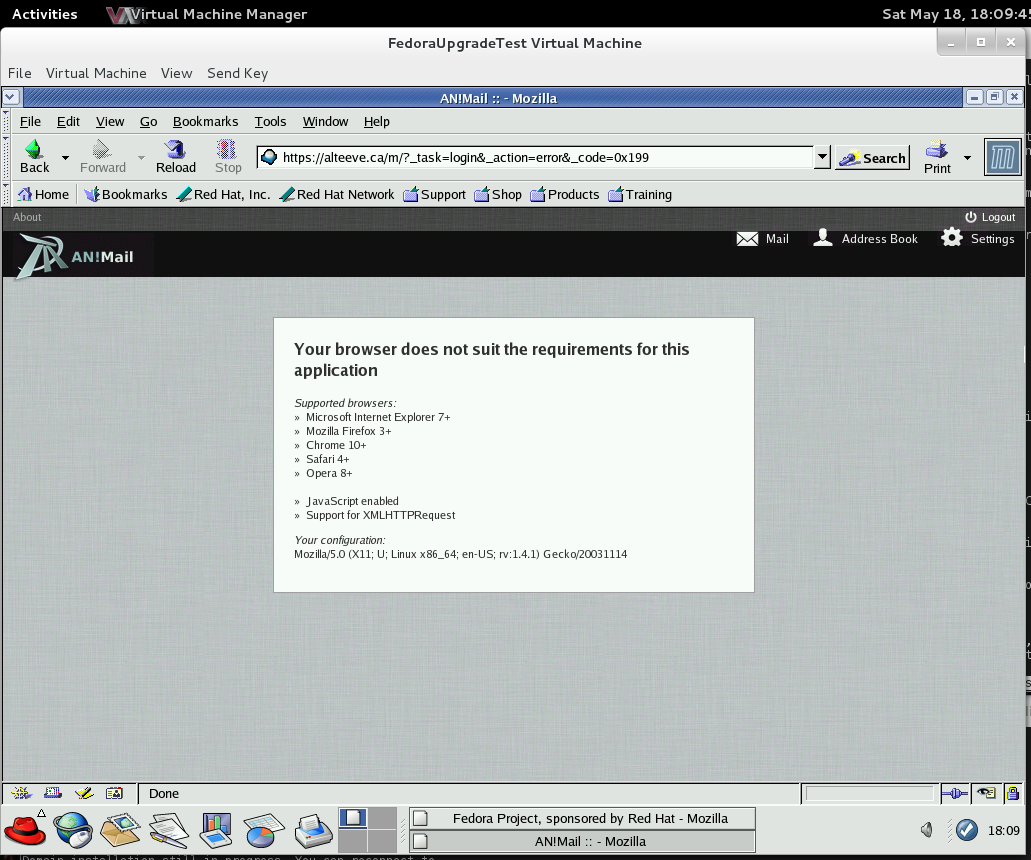Open the Shop bookmark folder
The height and width of the screenshot is (860, 1031).
tap(498, 195)
